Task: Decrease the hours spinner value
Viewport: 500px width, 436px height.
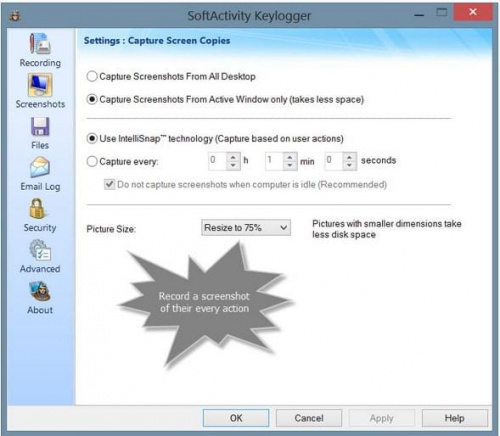Action: point(233,165)
